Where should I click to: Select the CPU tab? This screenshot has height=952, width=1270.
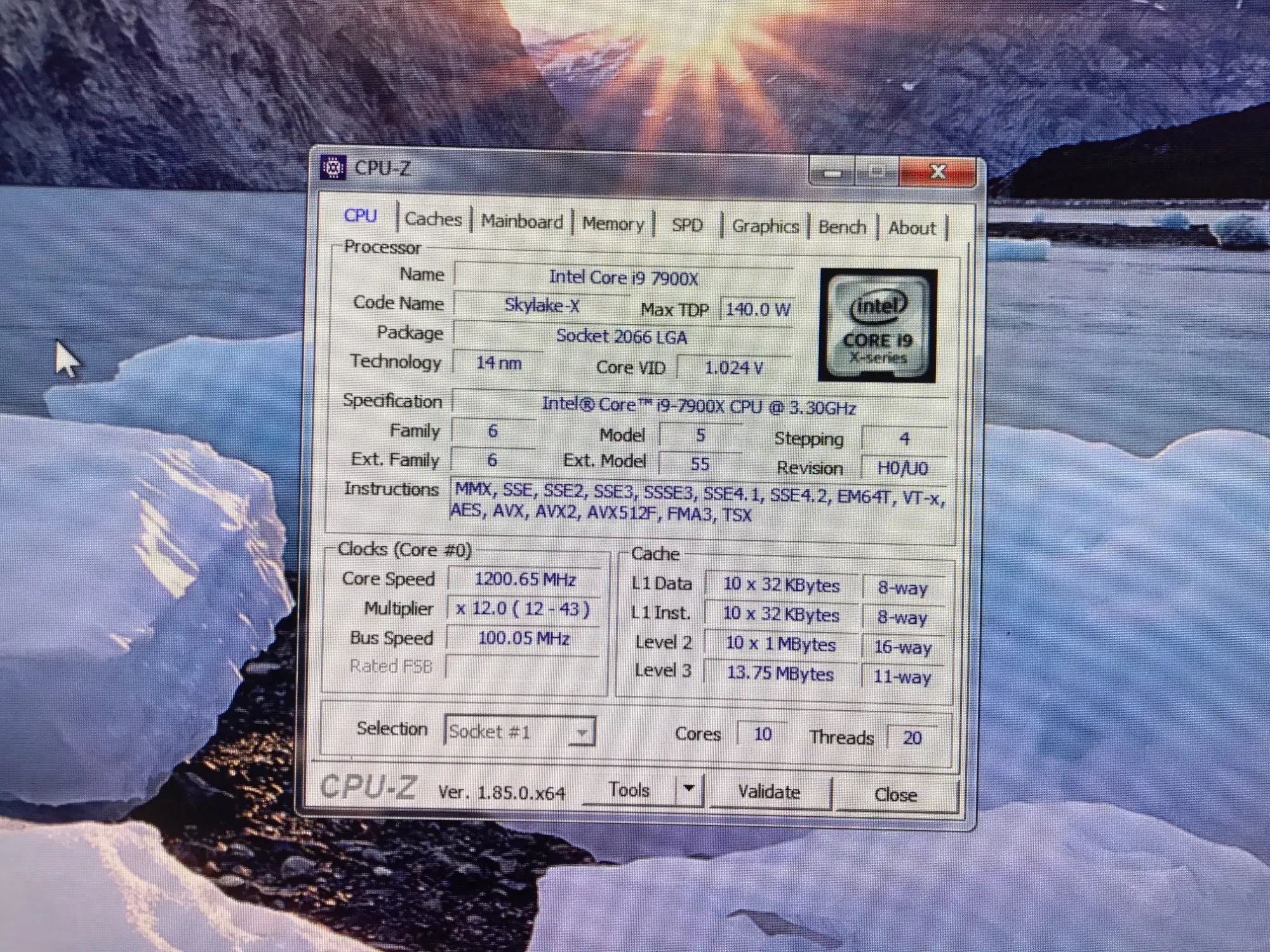coord(360,216)
